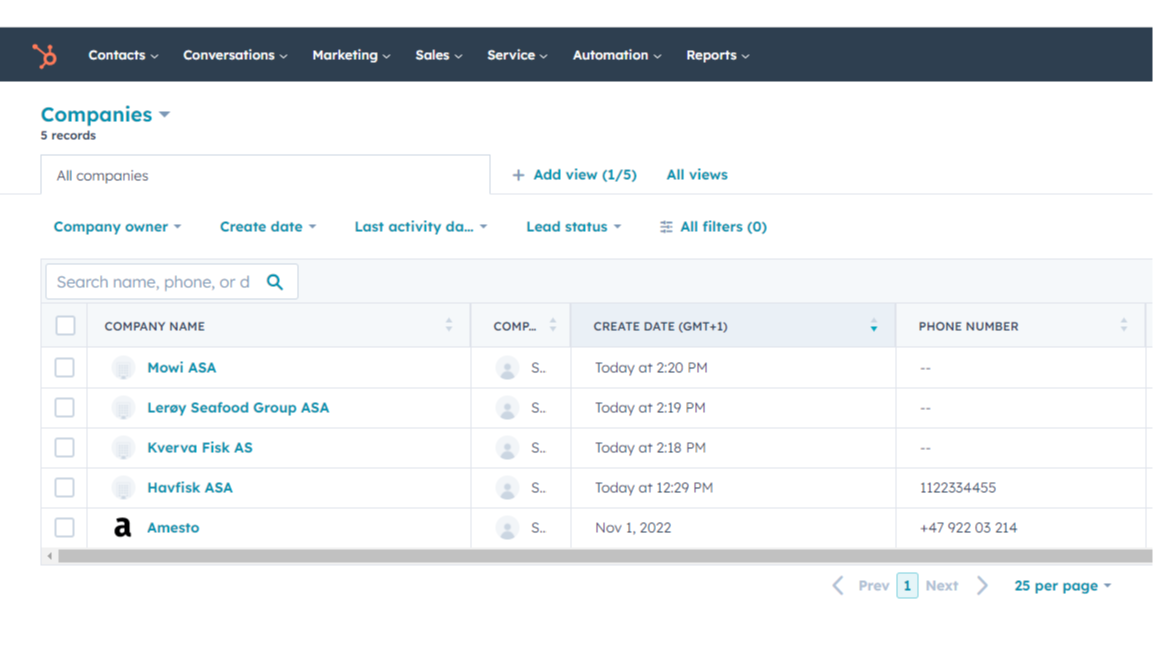
Task: Check the Amesto row checkbox
Action: pyautogui.click(x=65, y=527)
